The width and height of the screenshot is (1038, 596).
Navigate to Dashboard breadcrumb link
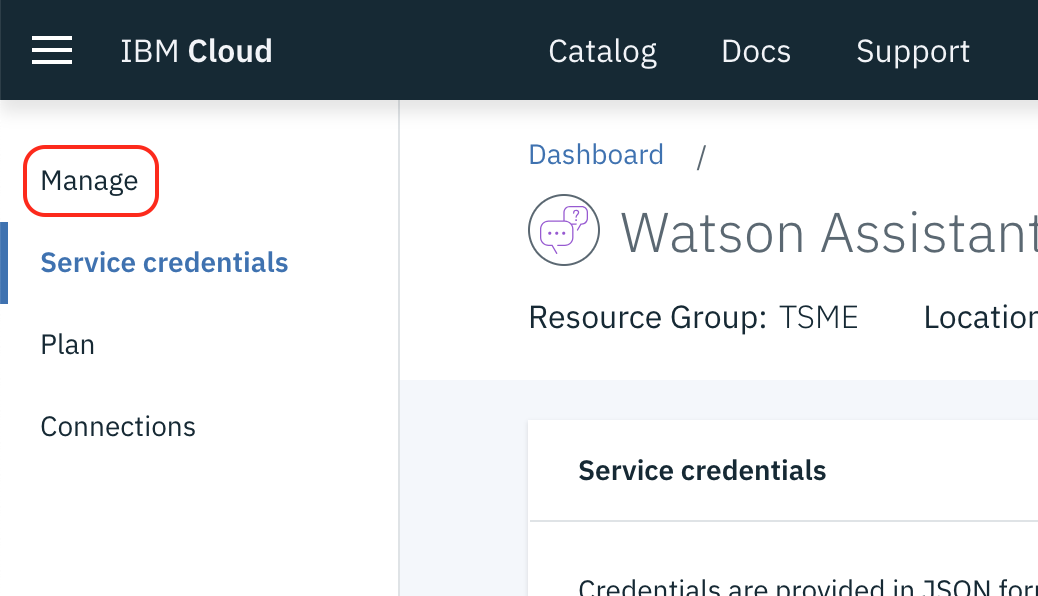pos(596,155)
